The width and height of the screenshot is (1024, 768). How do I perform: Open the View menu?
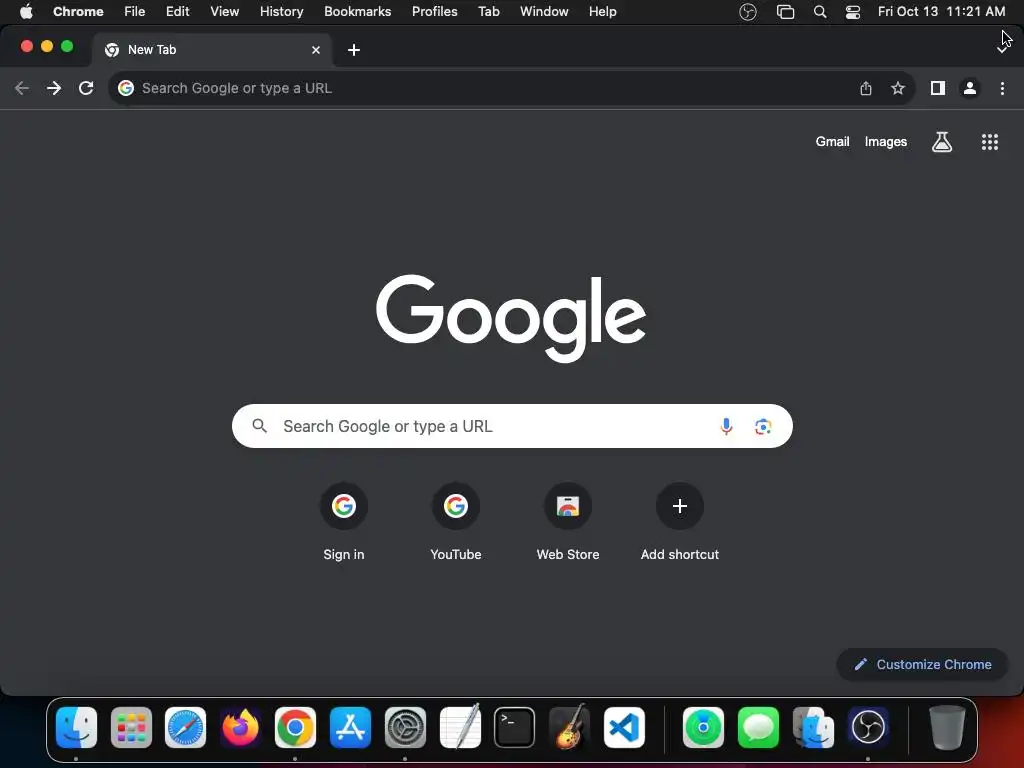point(225,12)
